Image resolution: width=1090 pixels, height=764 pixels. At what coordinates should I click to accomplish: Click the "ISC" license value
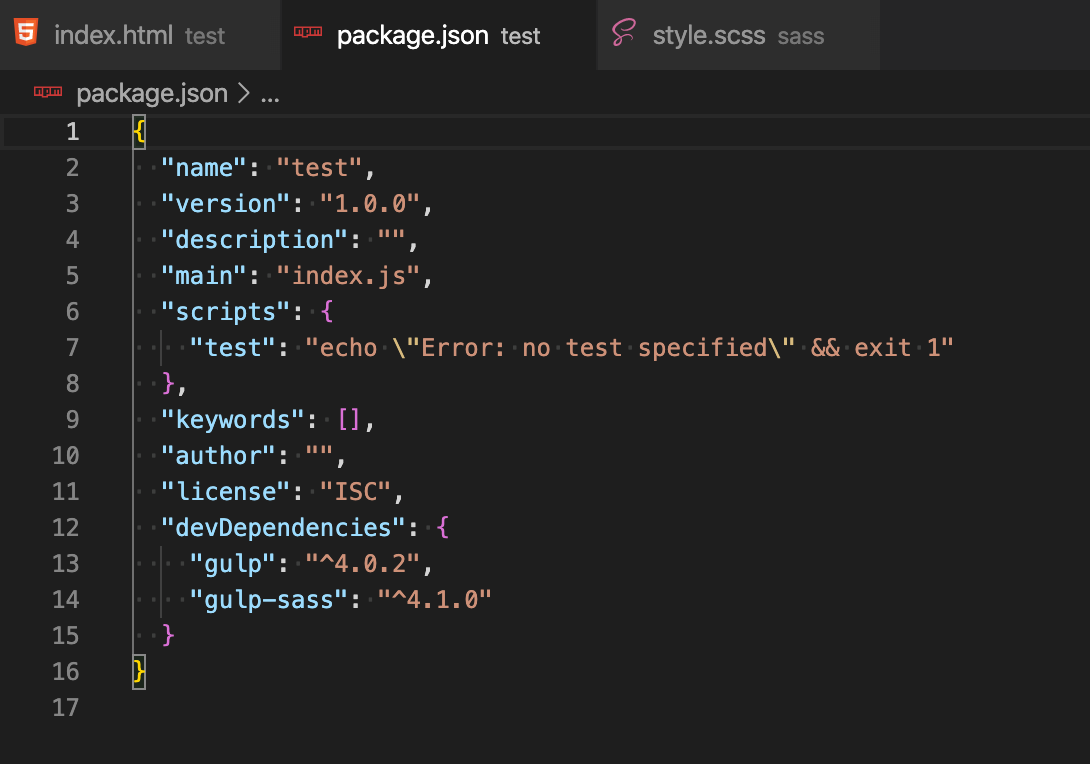(x=355, y=492)
